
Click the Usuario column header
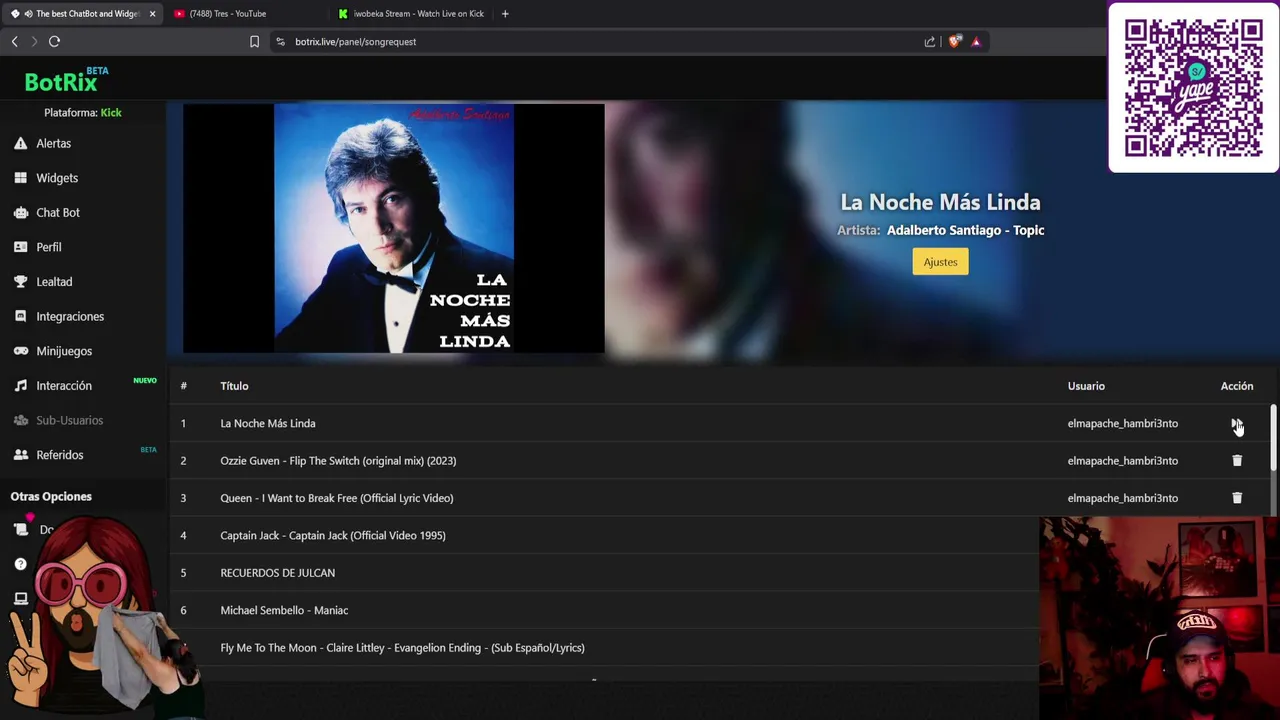pos(1086,386)
